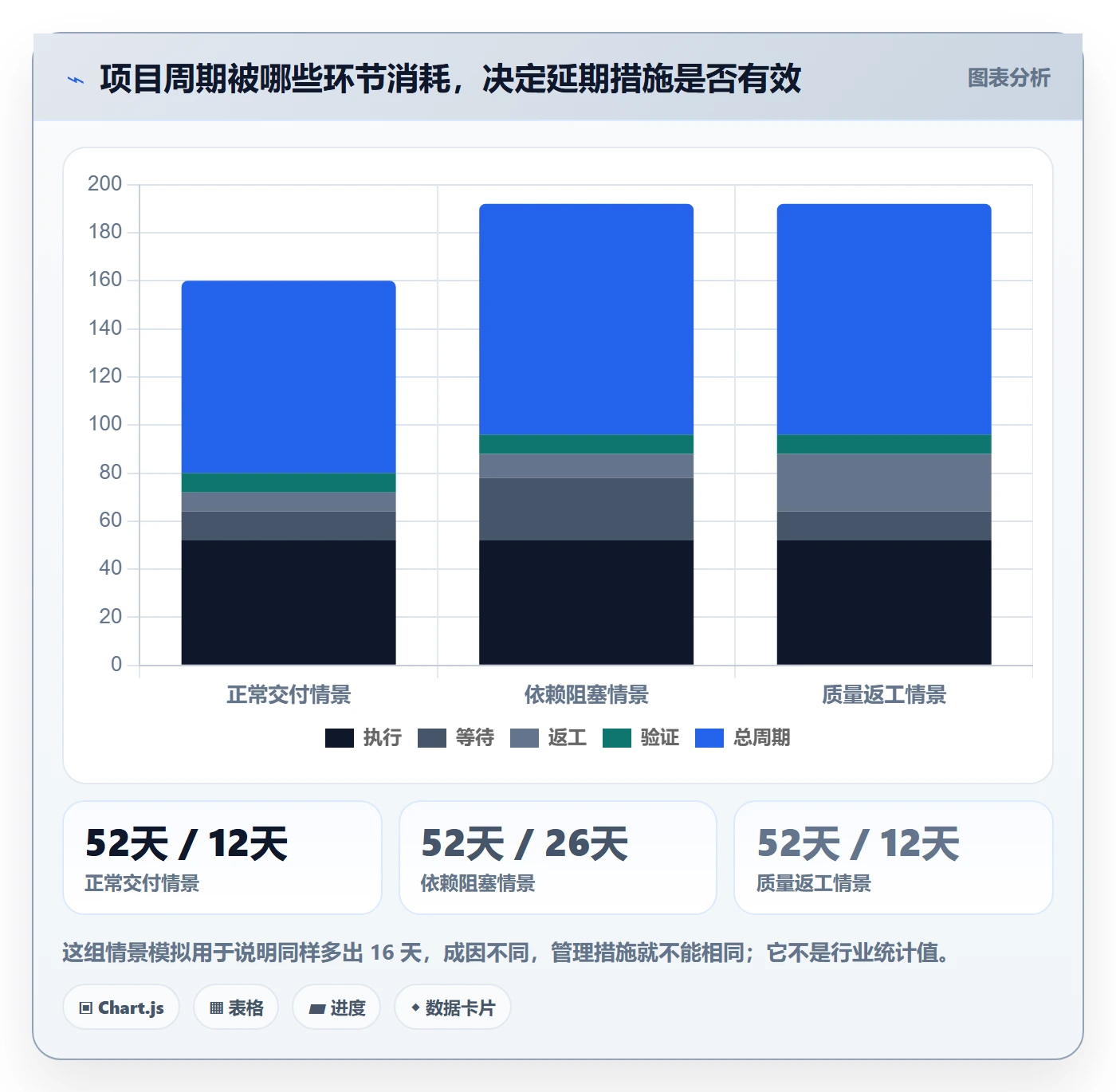Click the 200 y-axis tick label
The width and height of the screenshot is (1116, 1092).
[104, 184]
